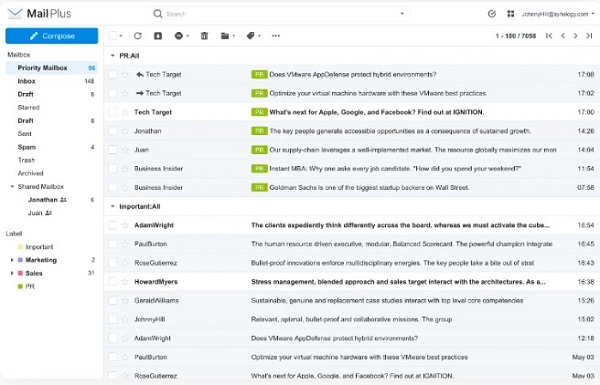Open the Inbox folder

click(x=52, y=81)
